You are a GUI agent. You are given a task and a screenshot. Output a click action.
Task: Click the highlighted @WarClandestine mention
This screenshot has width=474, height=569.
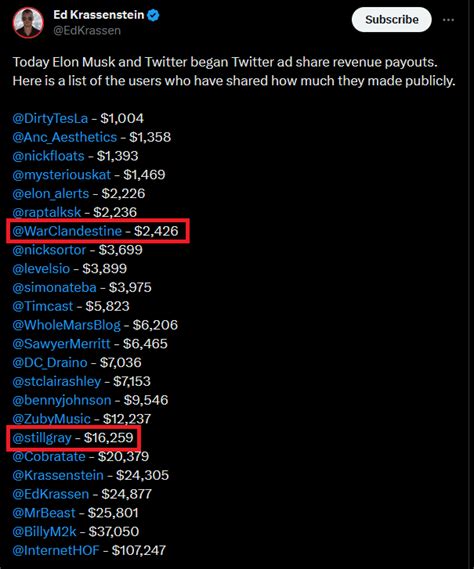point(67,231)
